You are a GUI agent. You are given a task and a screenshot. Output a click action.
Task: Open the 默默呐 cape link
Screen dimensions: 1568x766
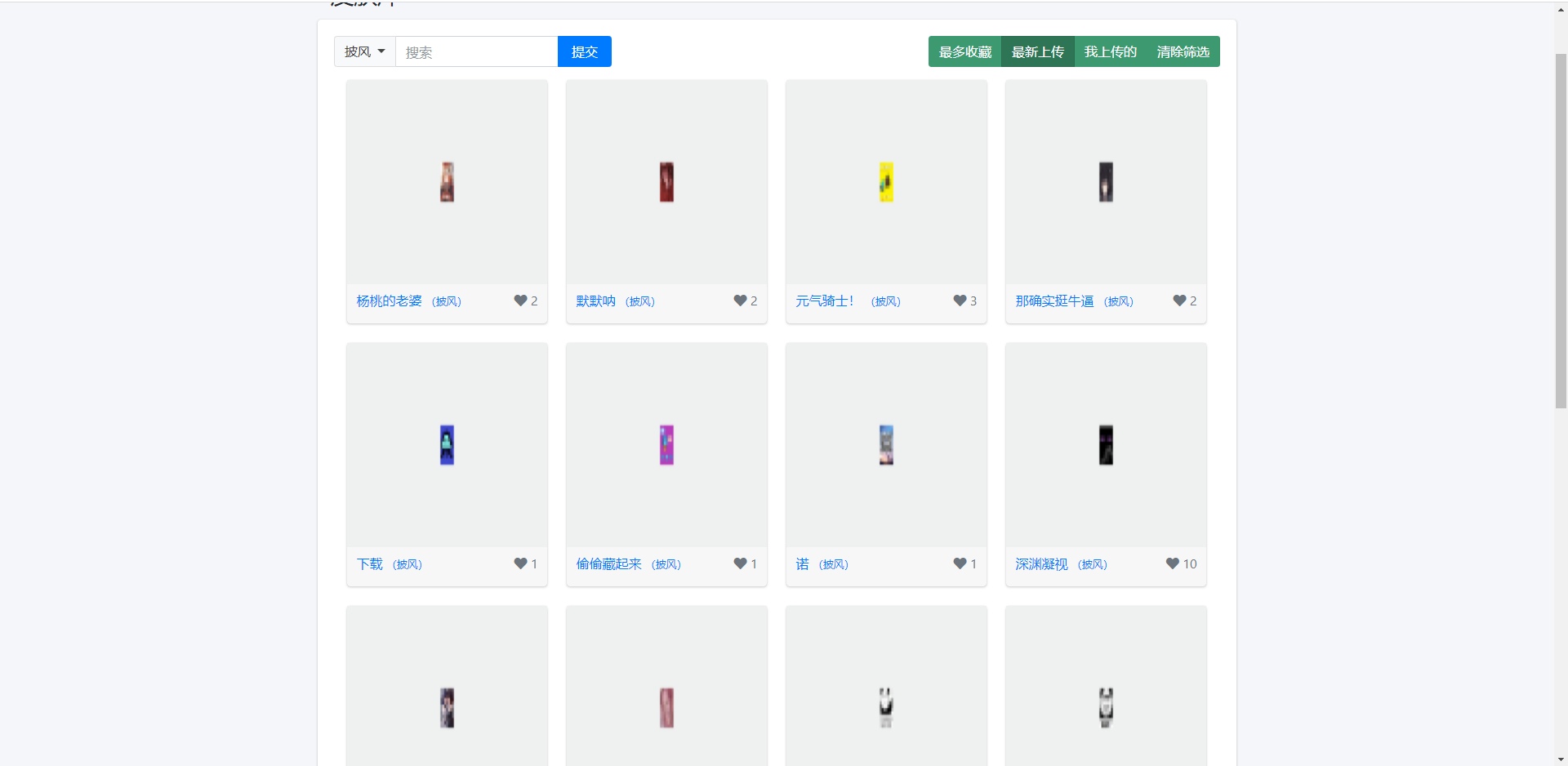(x=595, y=301)
